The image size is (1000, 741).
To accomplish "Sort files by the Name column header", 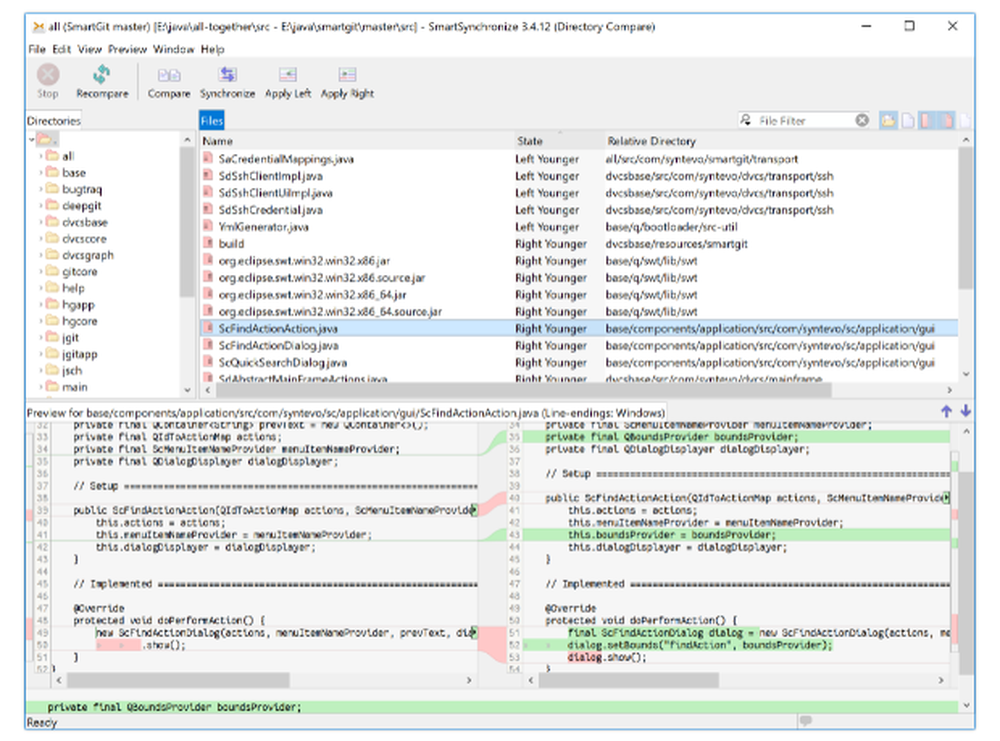I will (357, 141).
